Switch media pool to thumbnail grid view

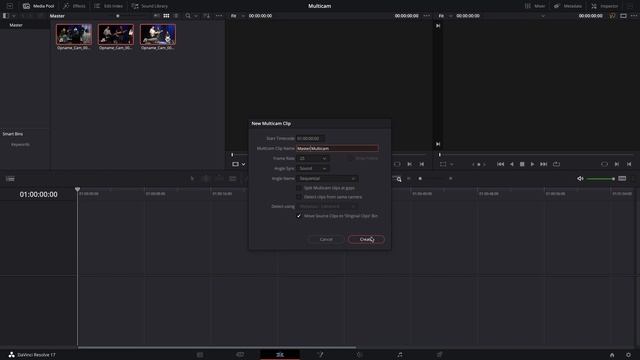(166, 16)
